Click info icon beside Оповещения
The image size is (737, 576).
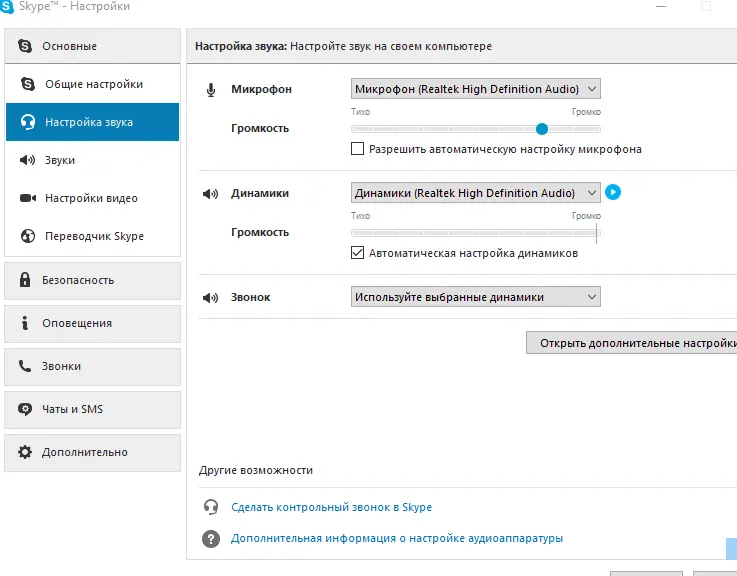[x=24, y=323]
